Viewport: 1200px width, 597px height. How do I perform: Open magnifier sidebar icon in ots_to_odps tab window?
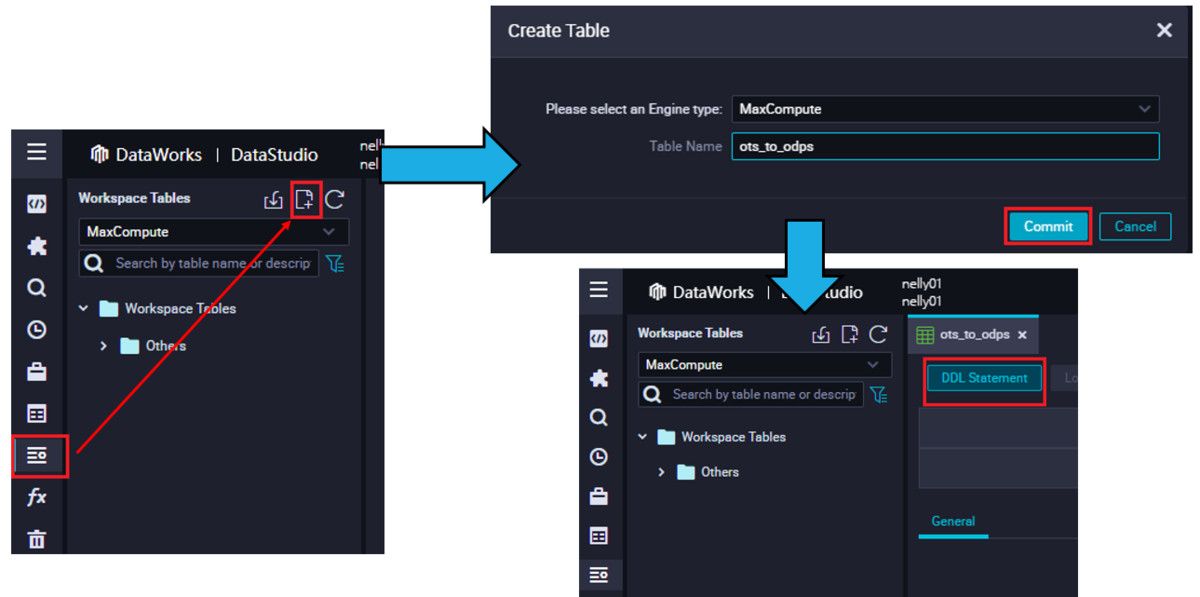click(x=599, y=417)
